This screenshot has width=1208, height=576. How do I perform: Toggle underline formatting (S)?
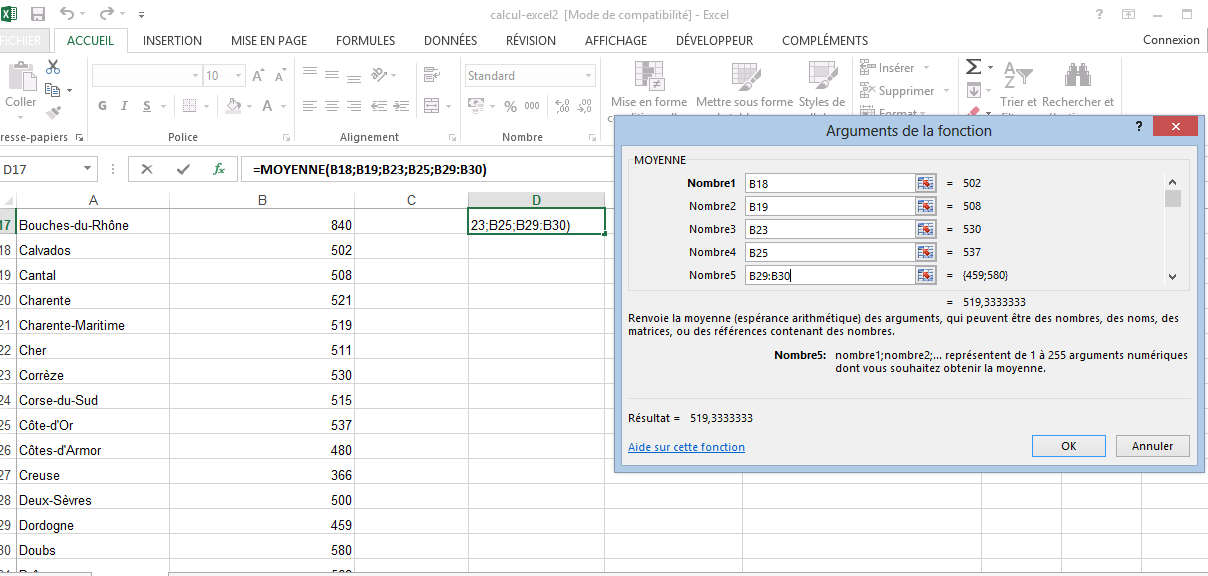click(147, 106)
